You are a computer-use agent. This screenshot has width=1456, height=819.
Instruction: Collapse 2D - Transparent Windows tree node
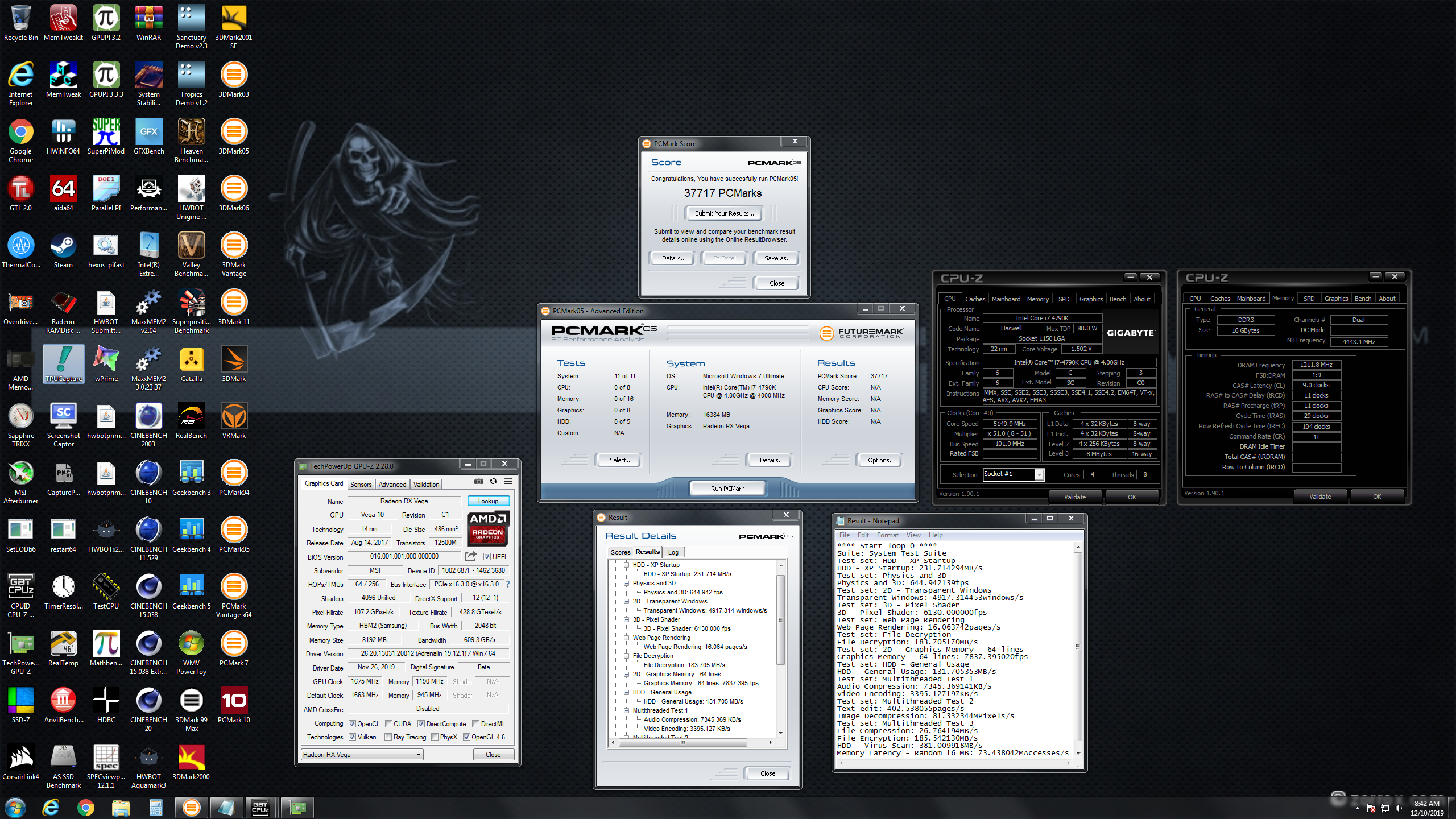tap(626, 601)
